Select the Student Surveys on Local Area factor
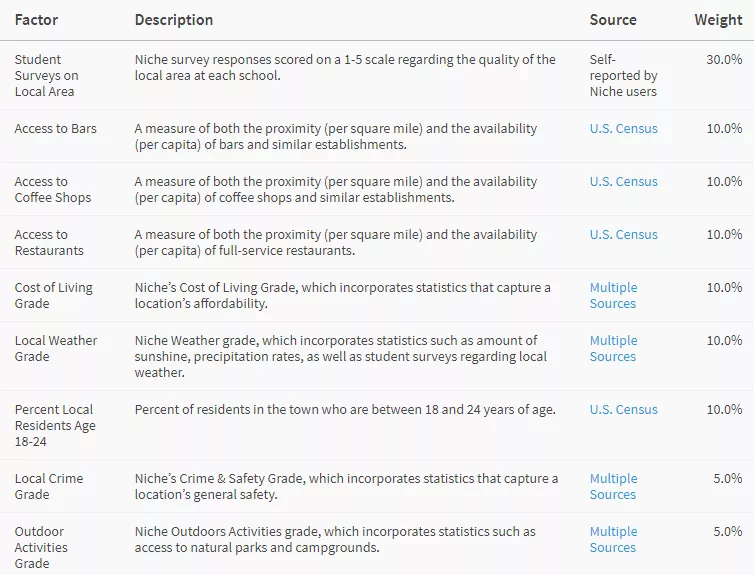 [x=46, y=75]
